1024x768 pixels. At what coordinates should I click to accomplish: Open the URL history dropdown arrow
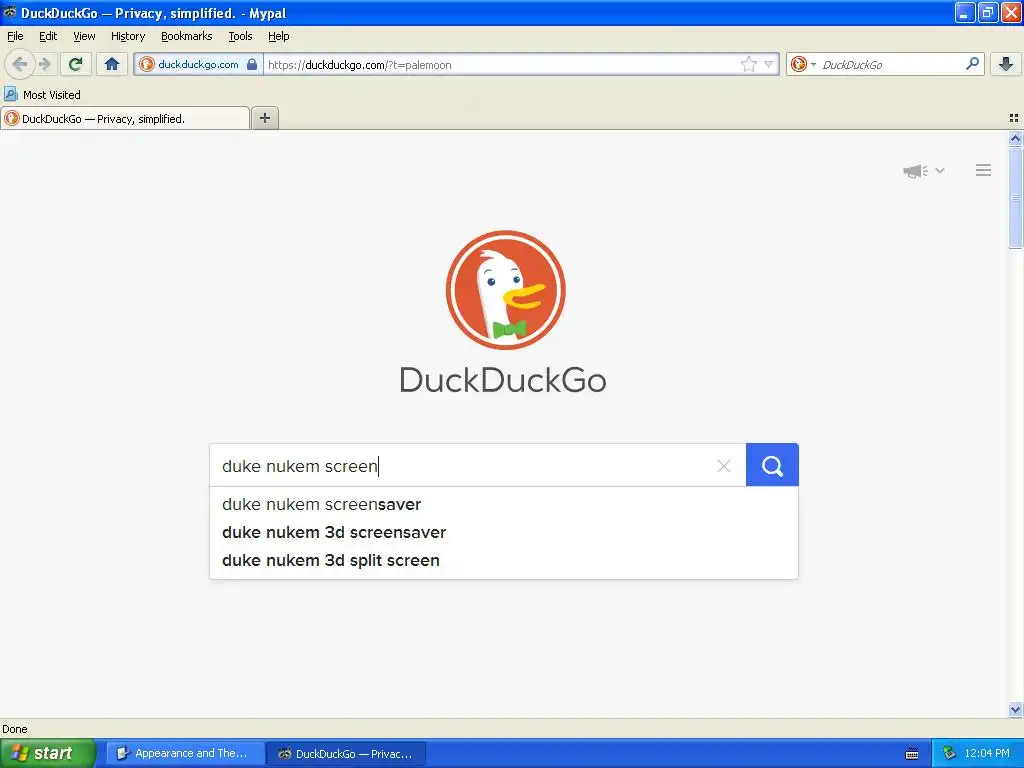pos(769,64)
